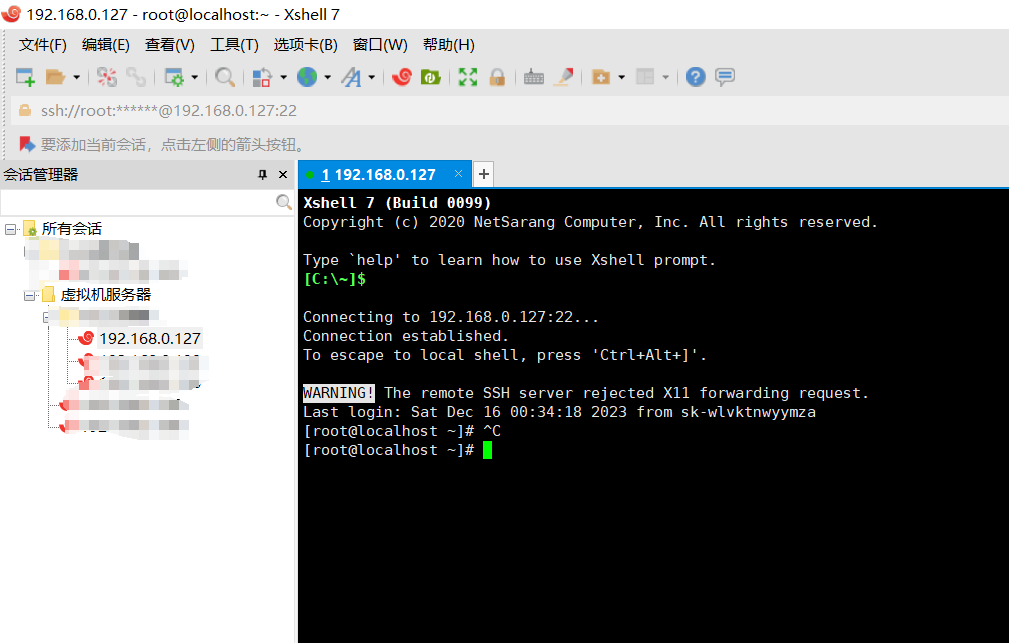Collapse the 所有会话 tree node
1009x643 pixels.
(10, 229)
